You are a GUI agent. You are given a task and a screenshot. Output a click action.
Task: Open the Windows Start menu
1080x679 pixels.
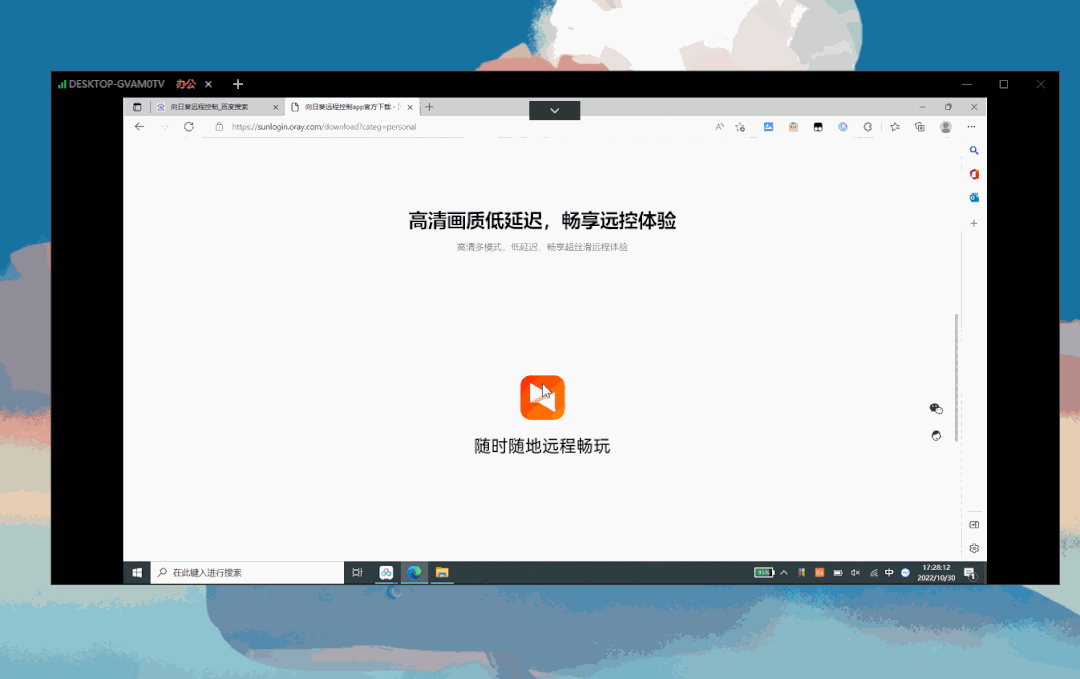click(x=137, y=572)
